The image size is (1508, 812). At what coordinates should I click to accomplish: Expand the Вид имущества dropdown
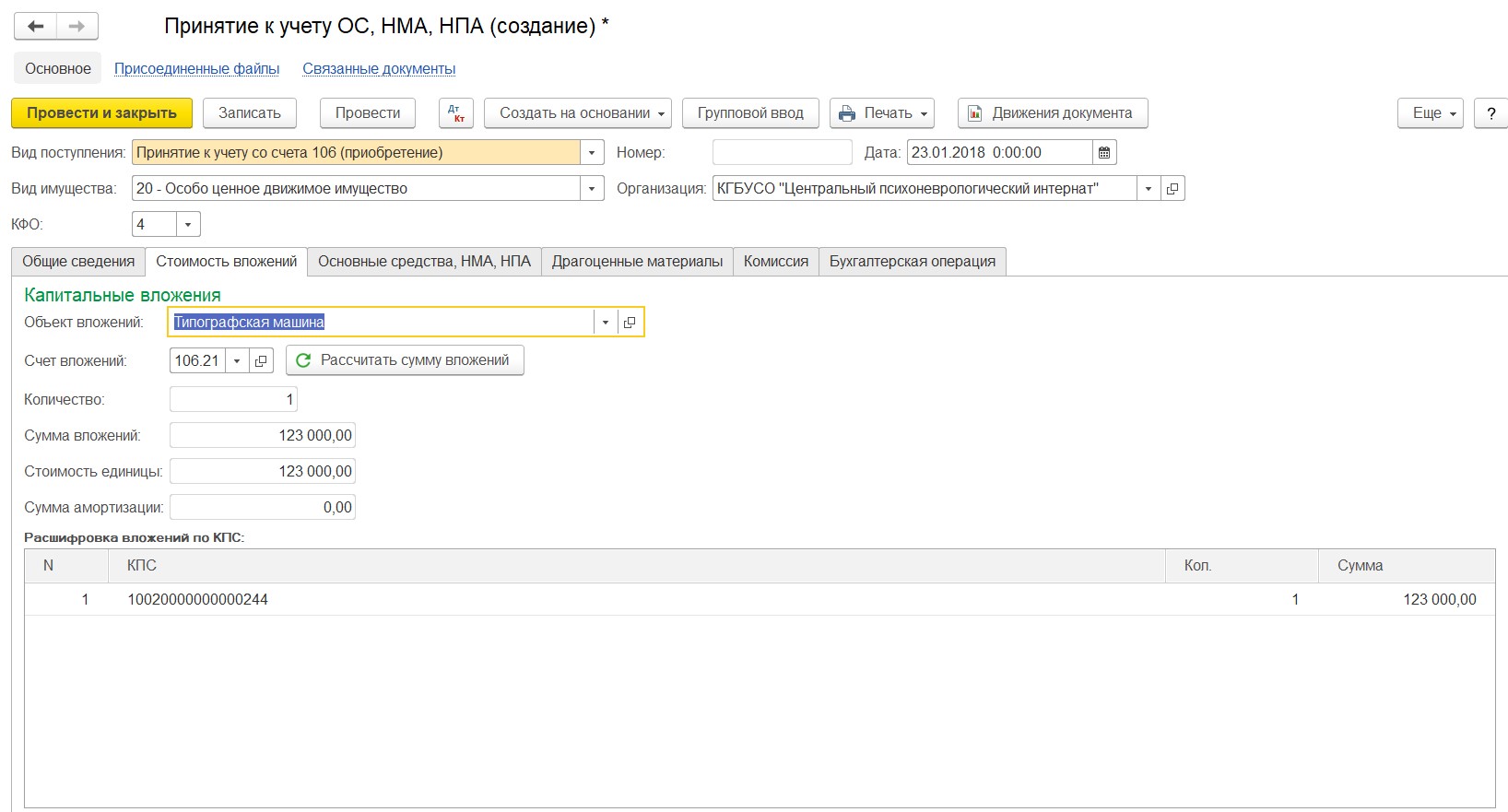[x=592, y=189]
